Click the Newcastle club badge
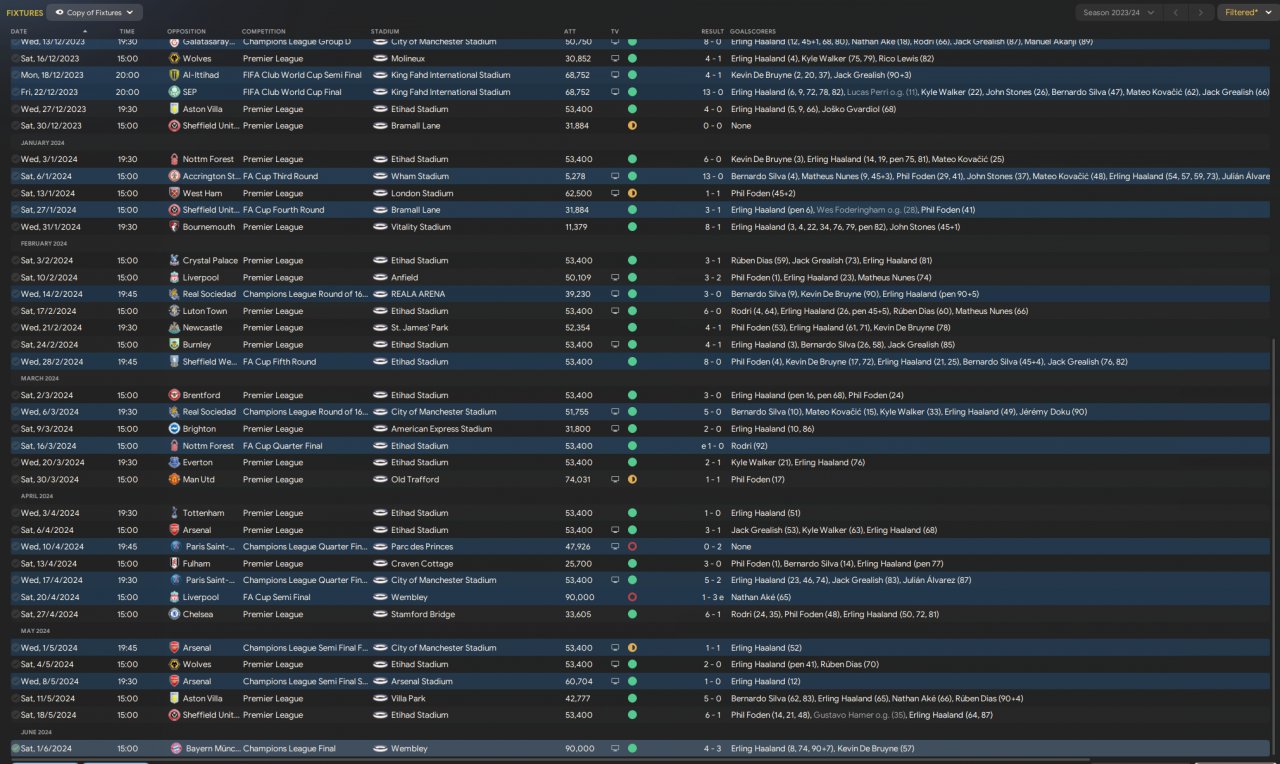The height and width of the screenshot is (764, 1280). point(175,328)
